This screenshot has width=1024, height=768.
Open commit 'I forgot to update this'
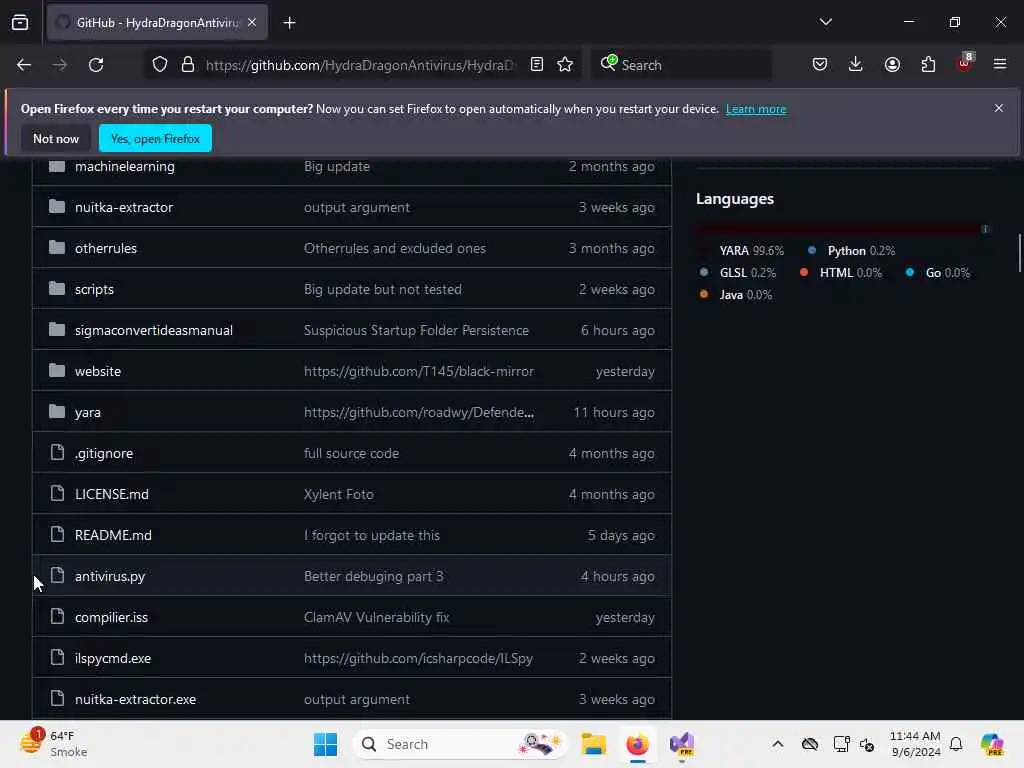(372, 536)
